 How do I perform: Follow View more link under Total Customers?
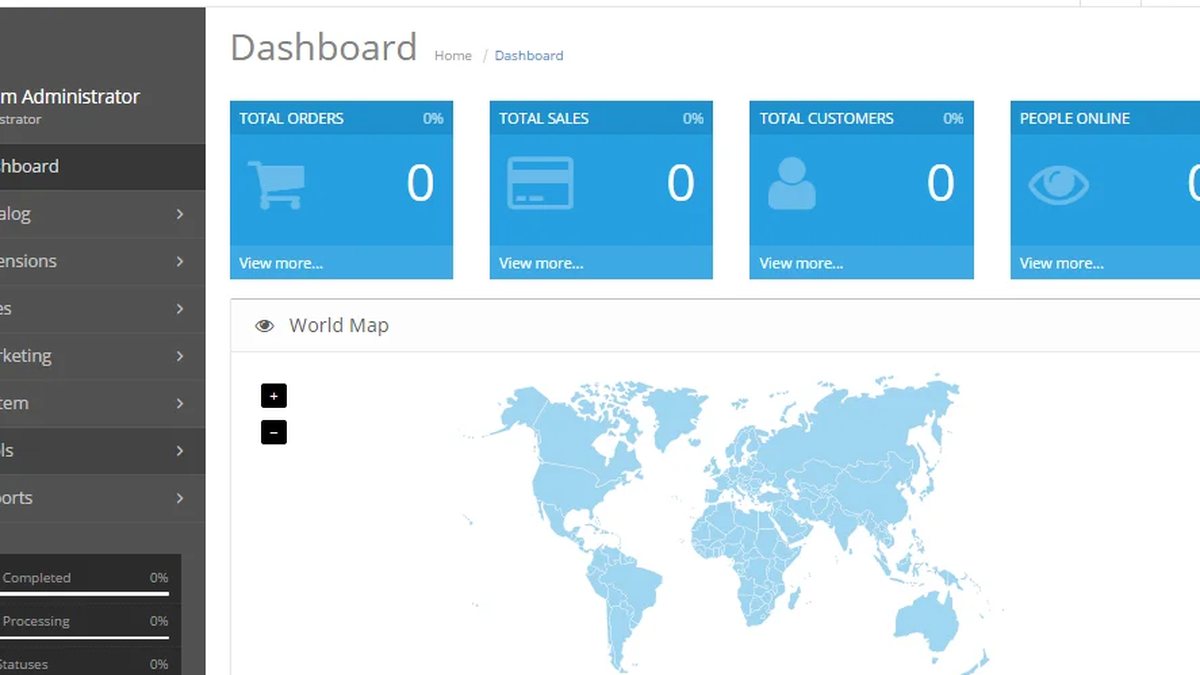(x=801, y=263)
